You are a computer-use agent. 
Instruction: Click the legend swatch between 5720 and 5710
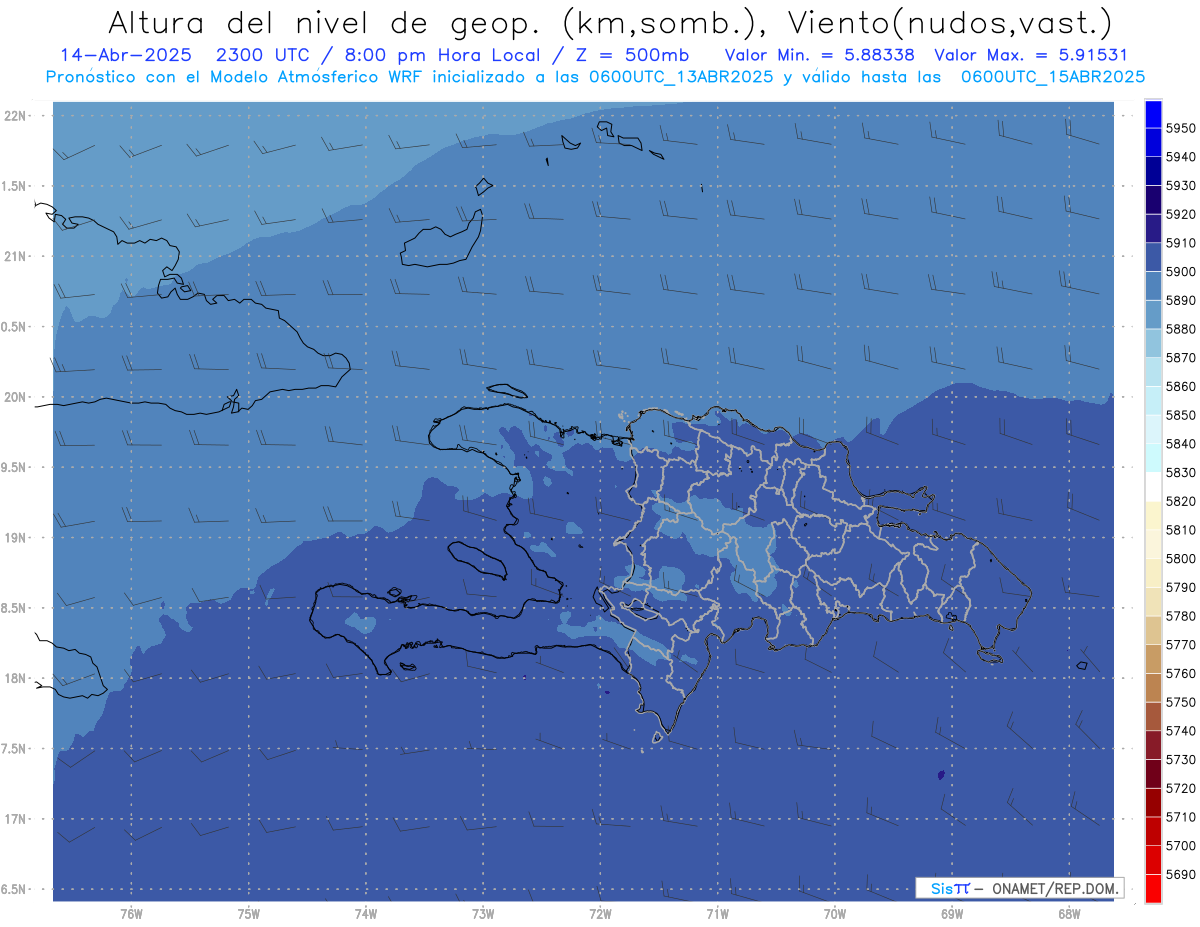1153,802
